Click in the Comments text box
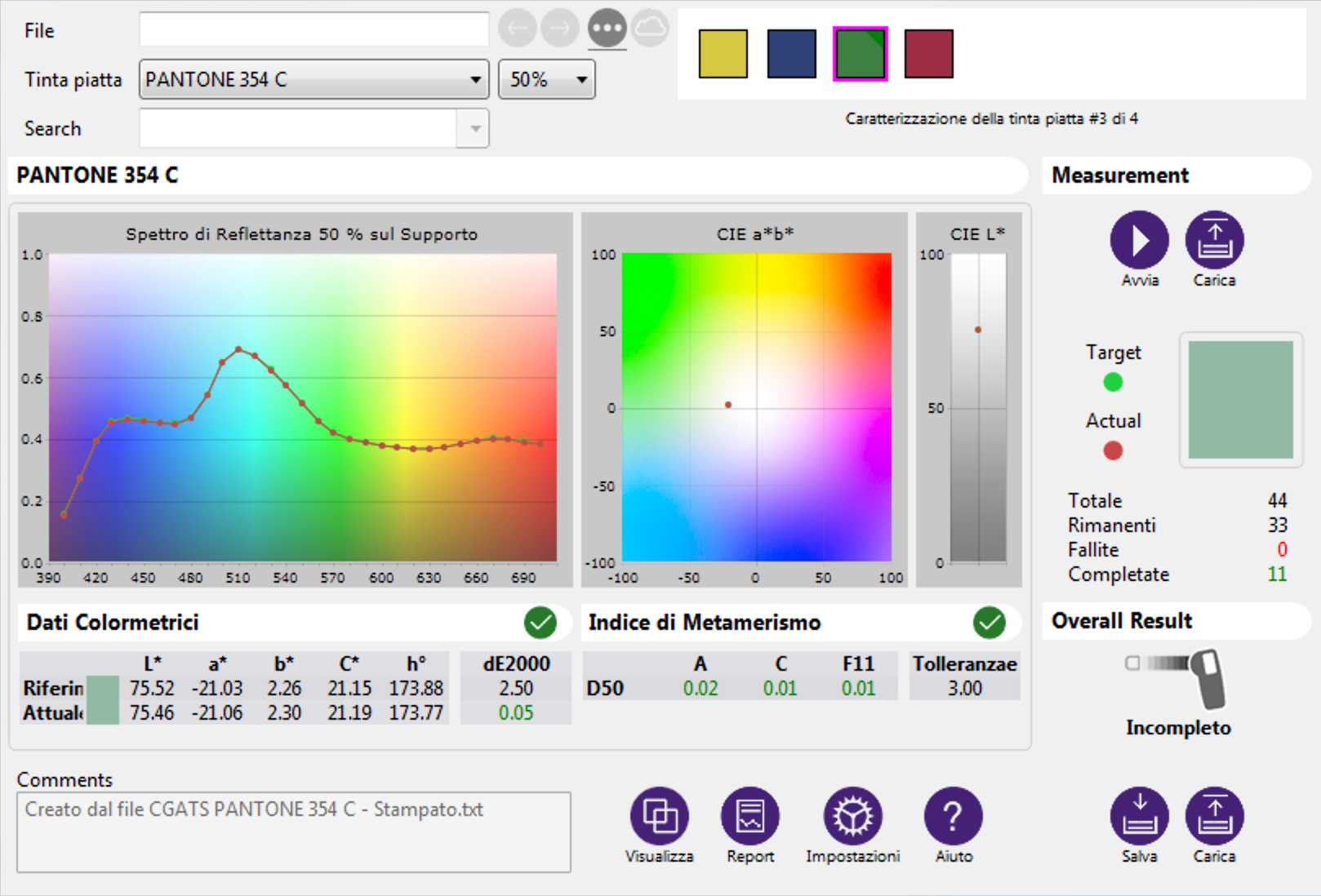 pyautogui.click(x=293, y=832)
